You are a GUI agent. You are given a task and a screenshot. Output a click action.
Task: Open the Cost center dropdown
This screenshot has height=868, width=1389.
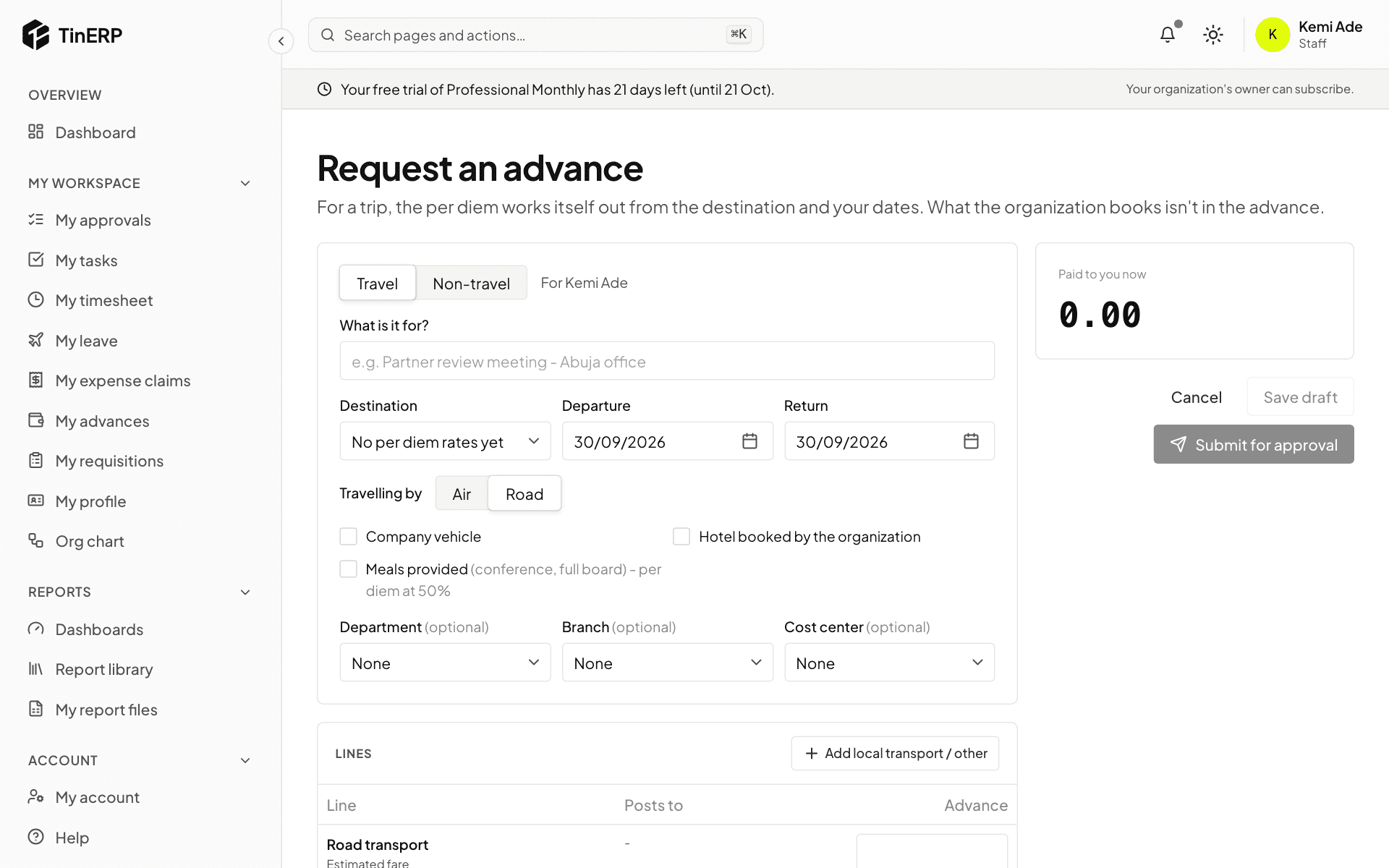click(x=889, y=663)
